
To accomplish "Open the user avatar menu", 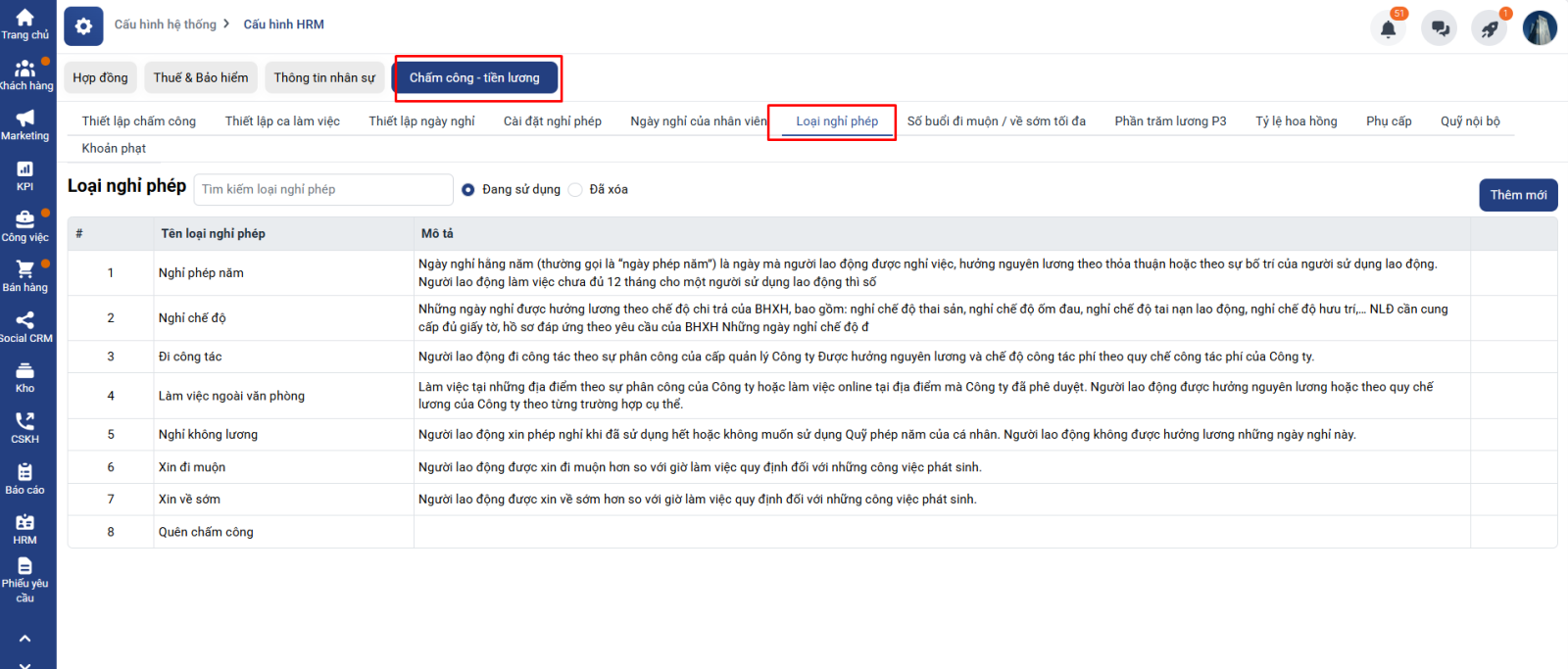I will [1540, 28].
